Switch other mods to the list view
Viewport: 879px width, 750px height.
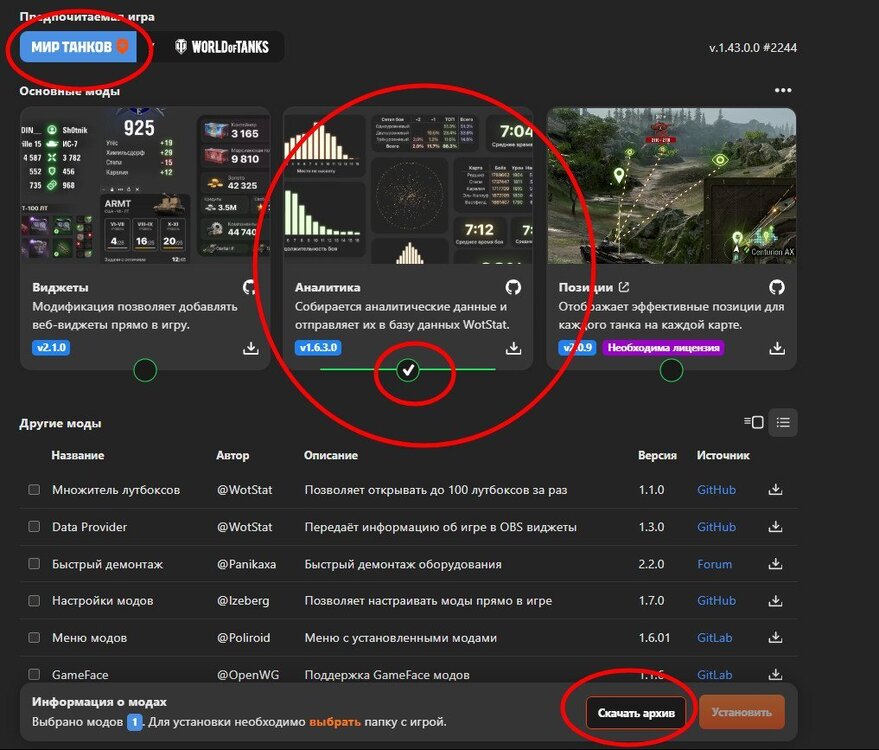(x=783, y=422)
